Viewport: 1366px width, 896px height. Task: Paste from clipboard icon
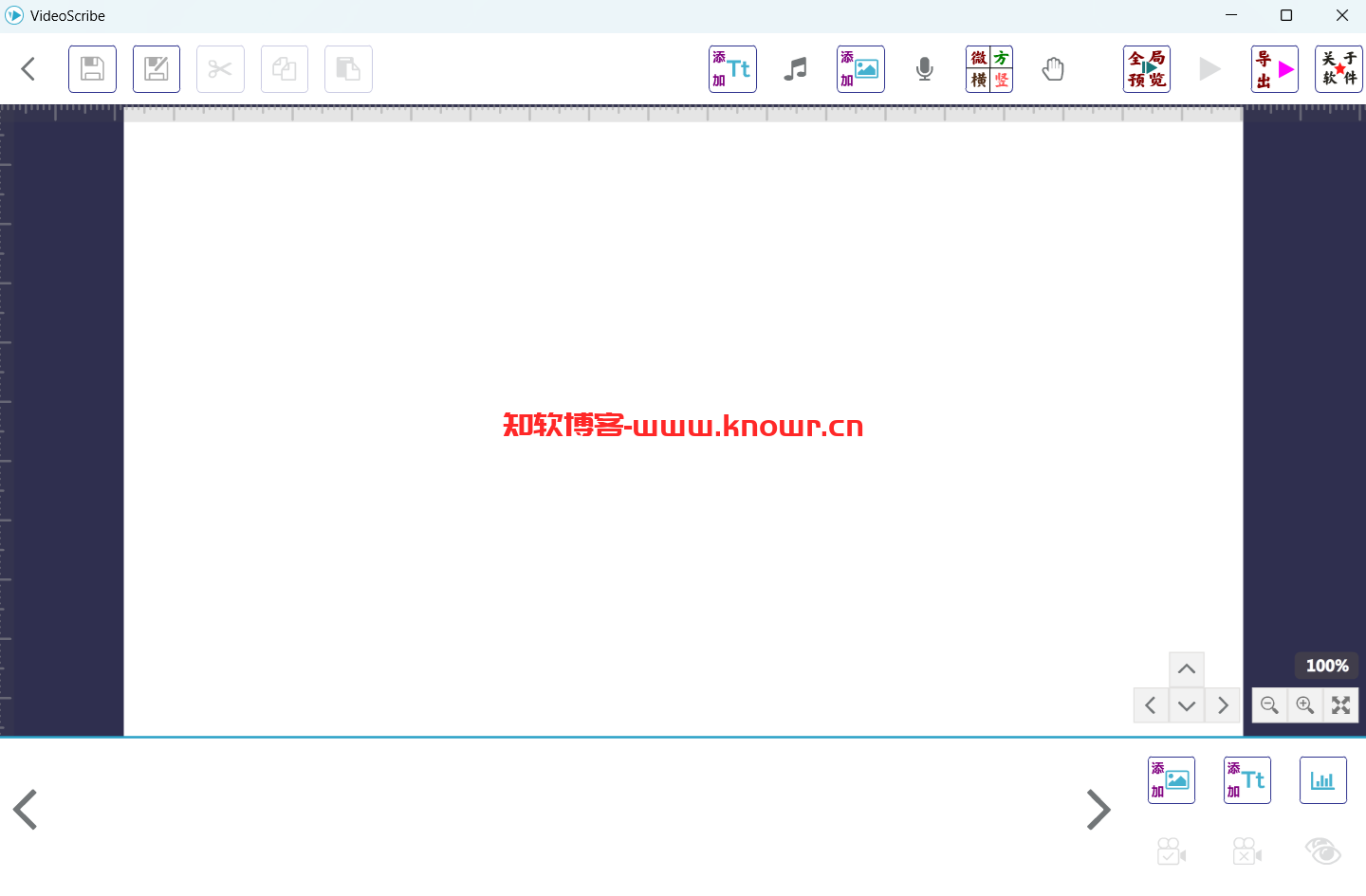click(348, 69)
